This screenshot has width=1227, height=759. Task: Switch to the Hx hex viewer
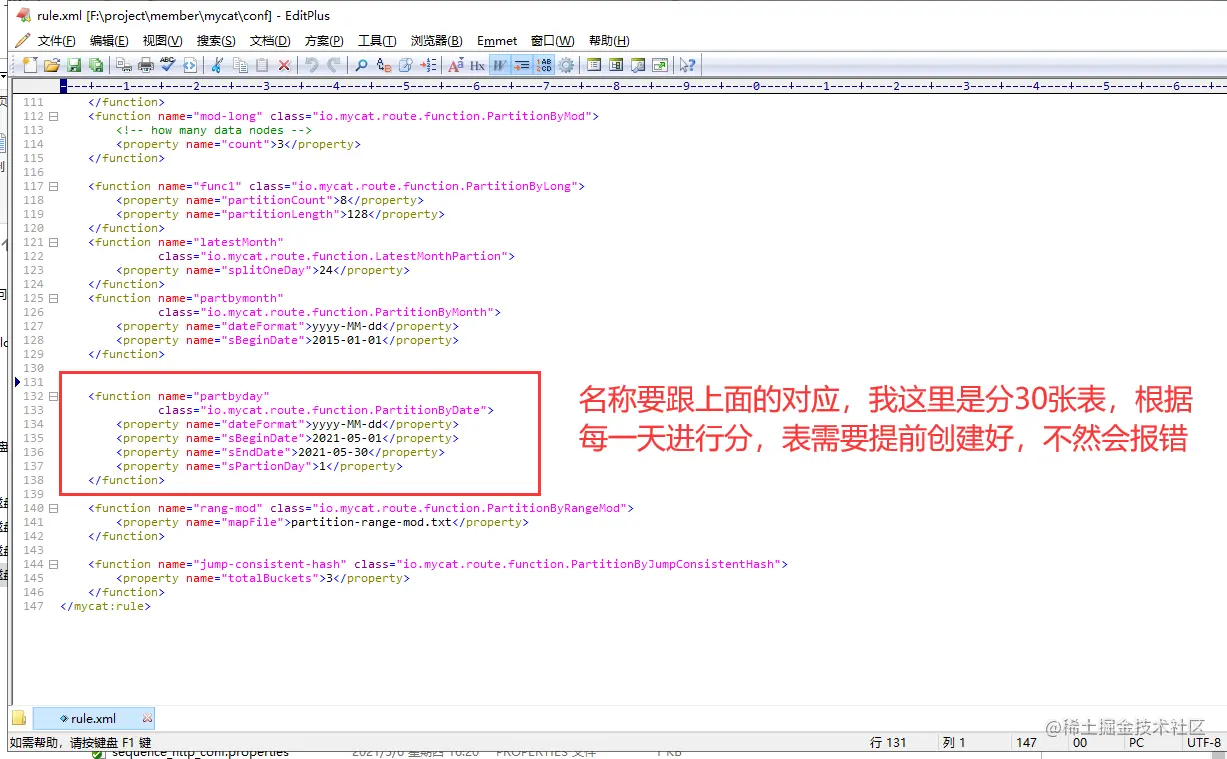[x=478, y=65]
